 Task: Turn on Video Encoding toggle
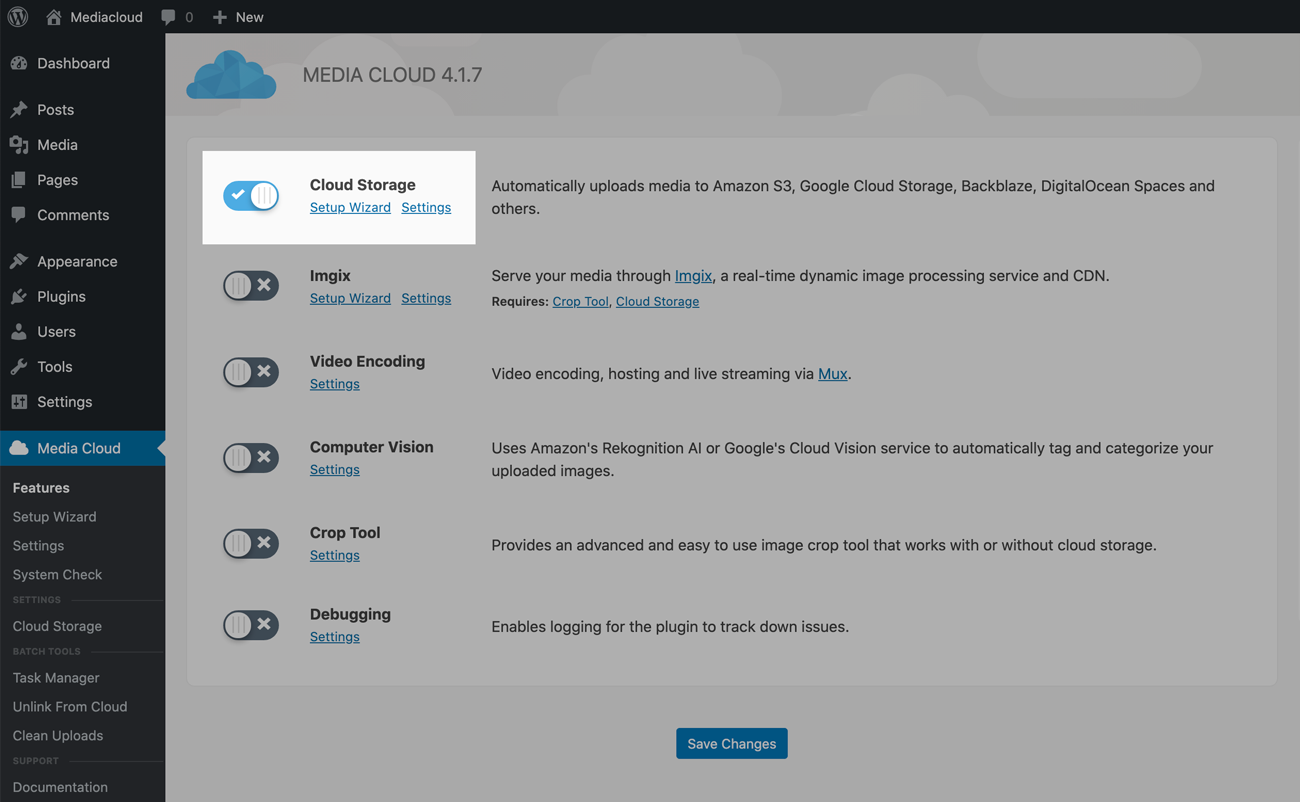(x=251, y=372)
